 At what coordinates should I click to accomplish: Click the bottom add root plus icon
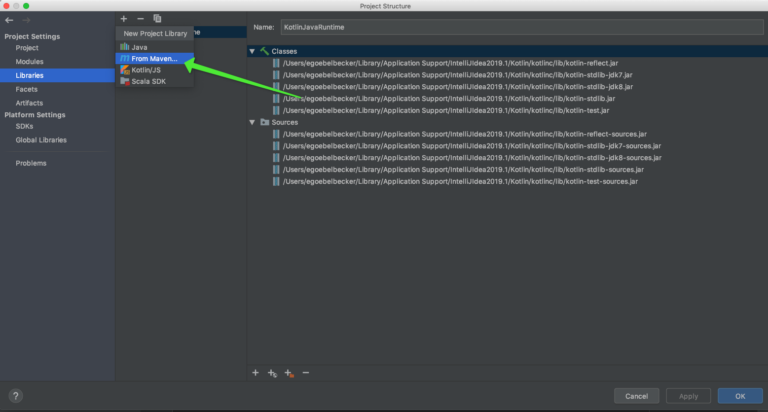coord(255,372)
